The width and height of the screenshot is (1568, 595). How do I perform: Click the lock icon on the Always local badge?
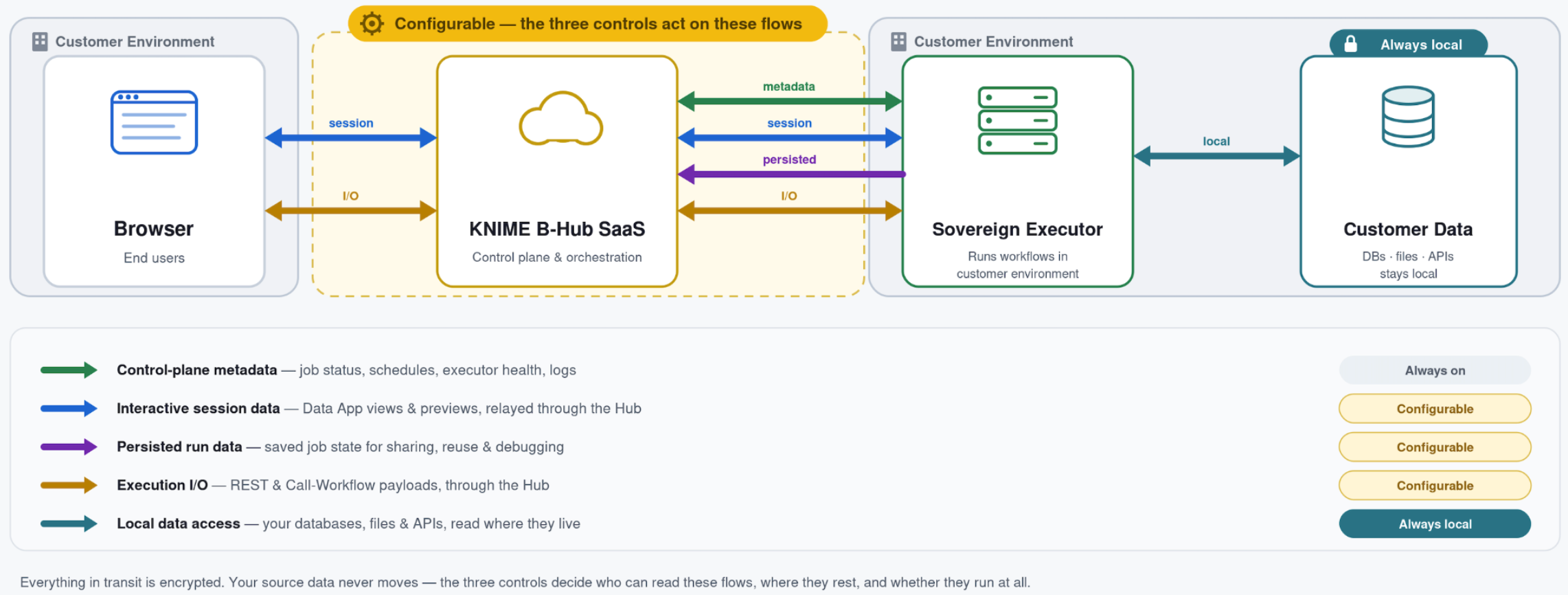pyautogui.click(x=1350, y=44)
